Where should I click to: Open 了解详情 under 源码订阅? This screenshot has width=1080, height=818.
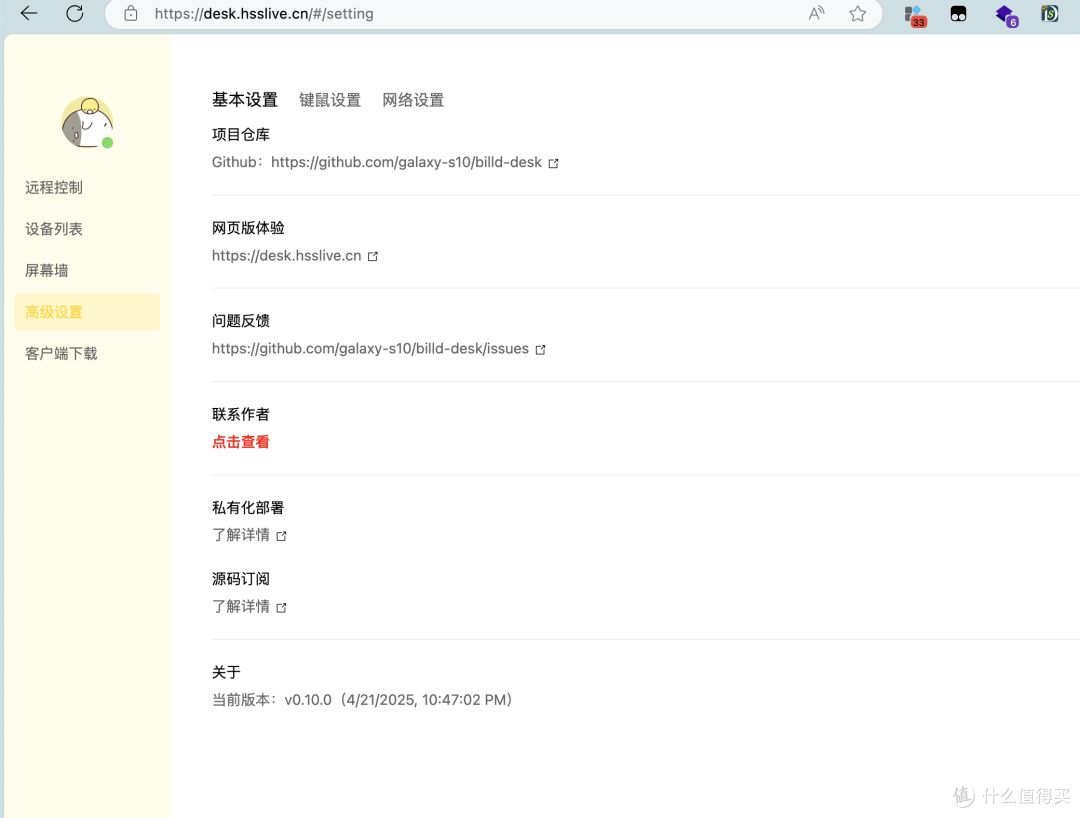(240, 607)
